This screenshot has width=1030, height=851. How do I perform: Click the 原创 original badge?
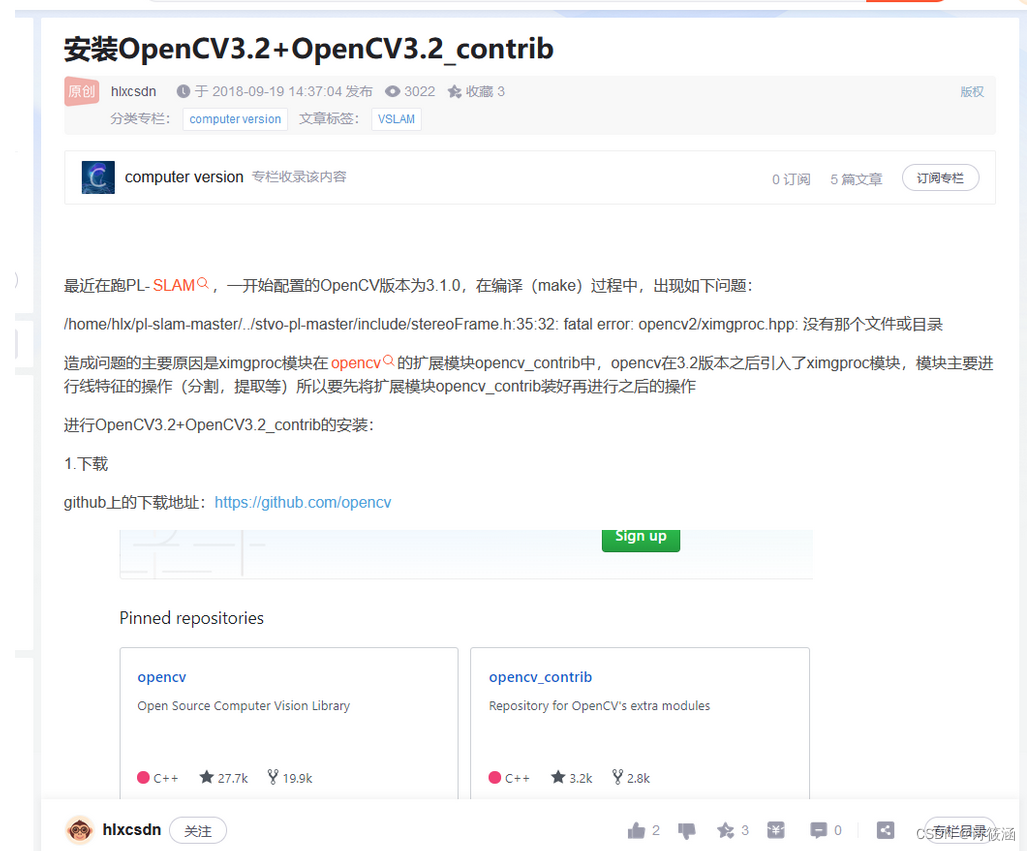(x=81, y=91)
